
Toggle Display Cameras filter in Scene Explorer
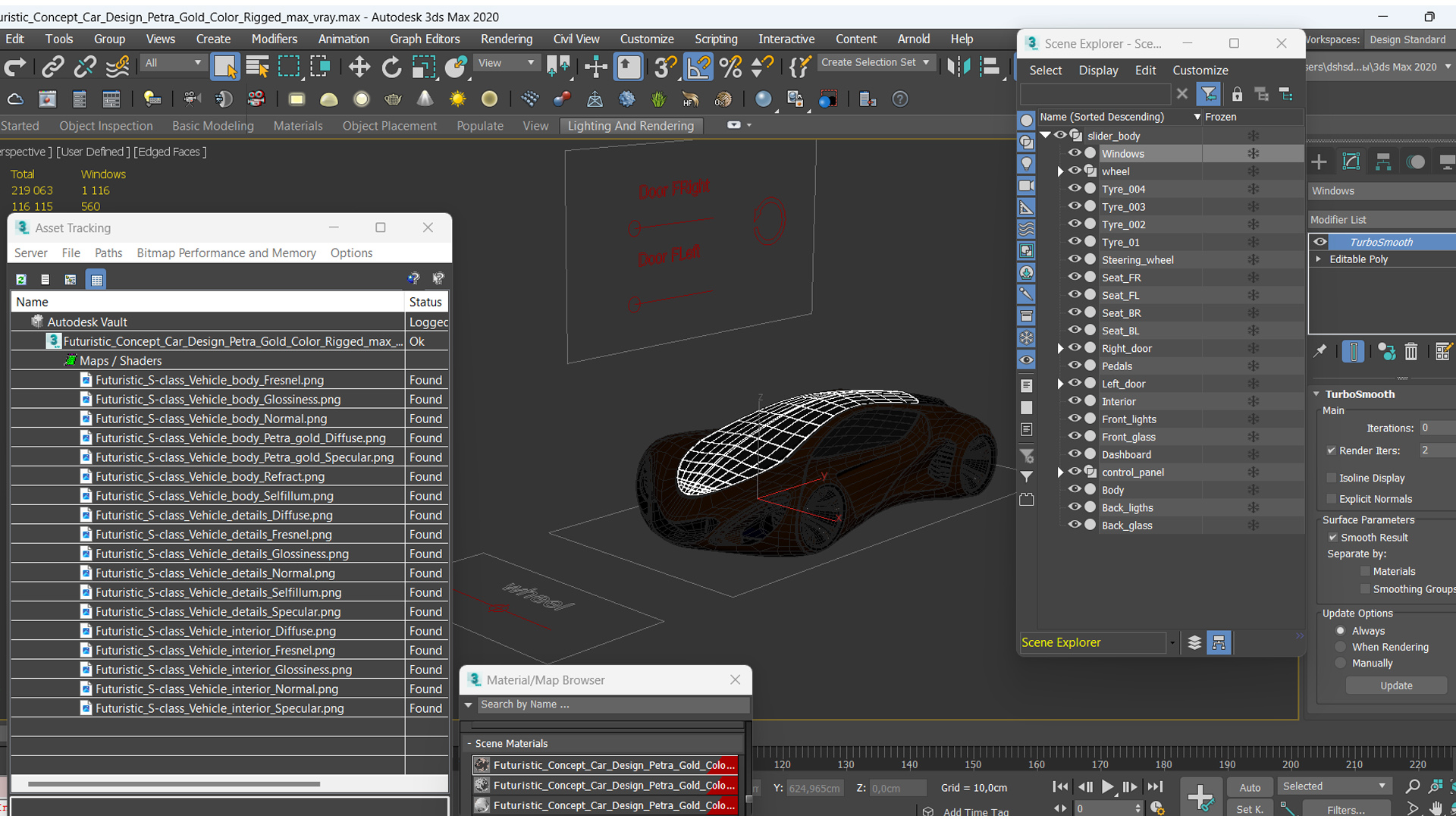click(x=1026, y=186)
